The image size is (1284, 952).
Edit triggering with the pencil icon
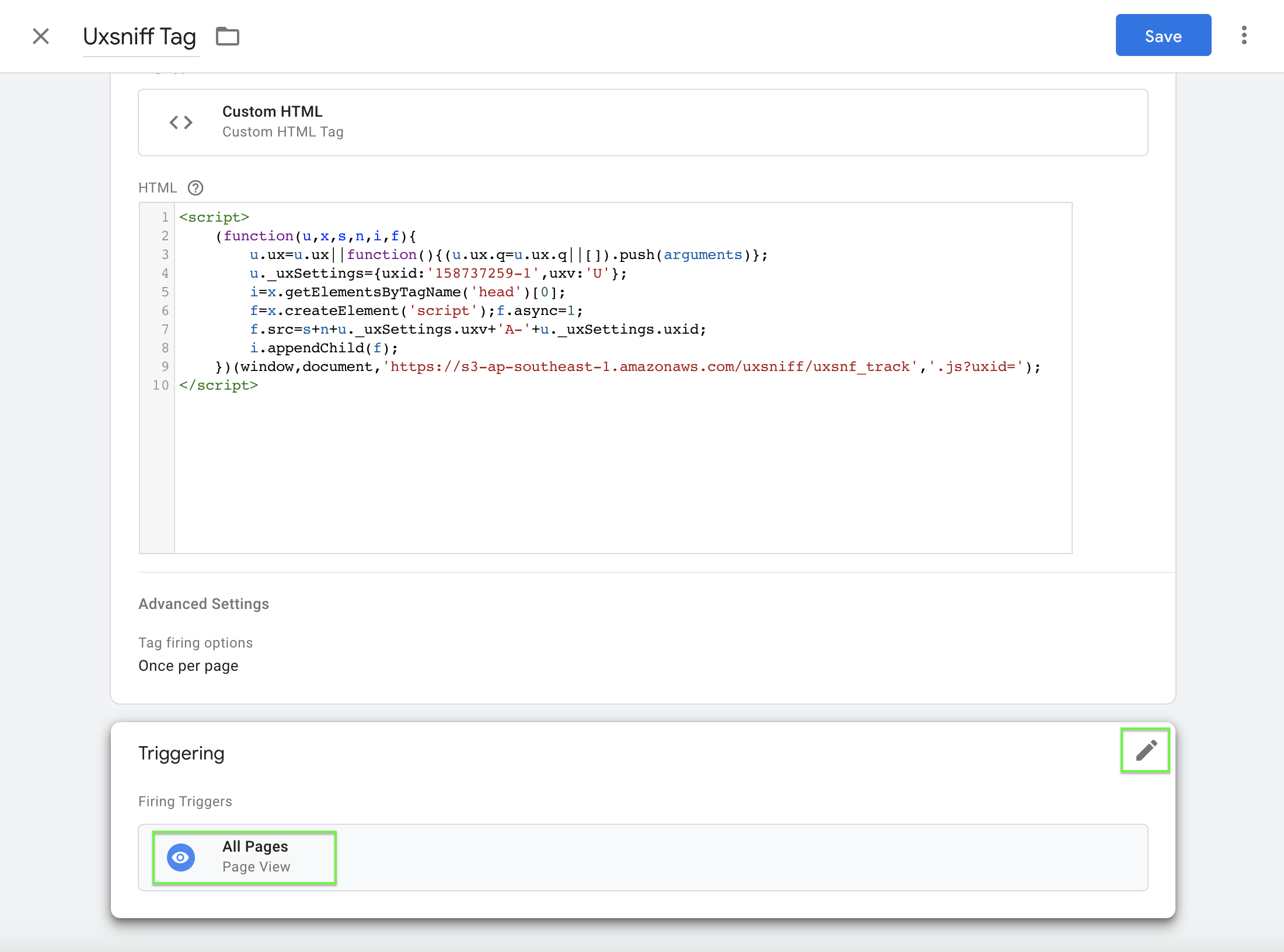point(1146,751)
